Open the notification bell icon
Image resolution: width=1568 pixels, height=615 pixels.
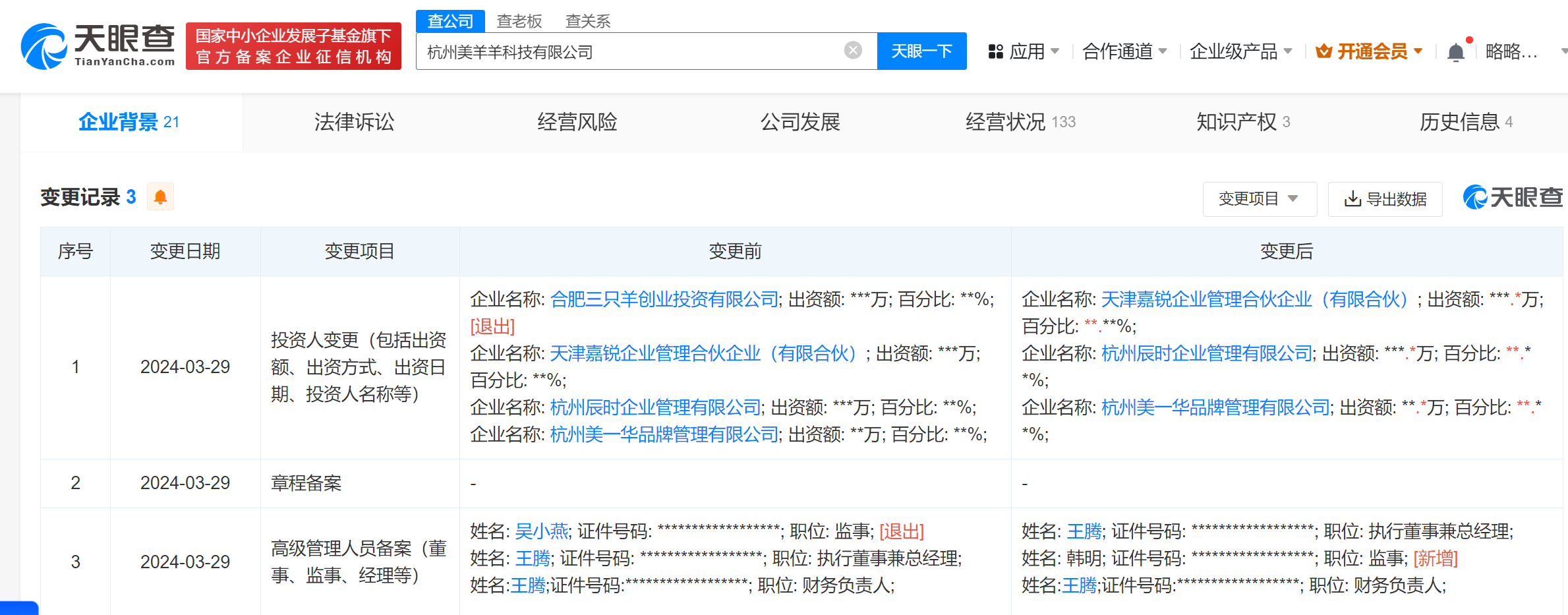pyautogui.click(x=1456, y=52)
